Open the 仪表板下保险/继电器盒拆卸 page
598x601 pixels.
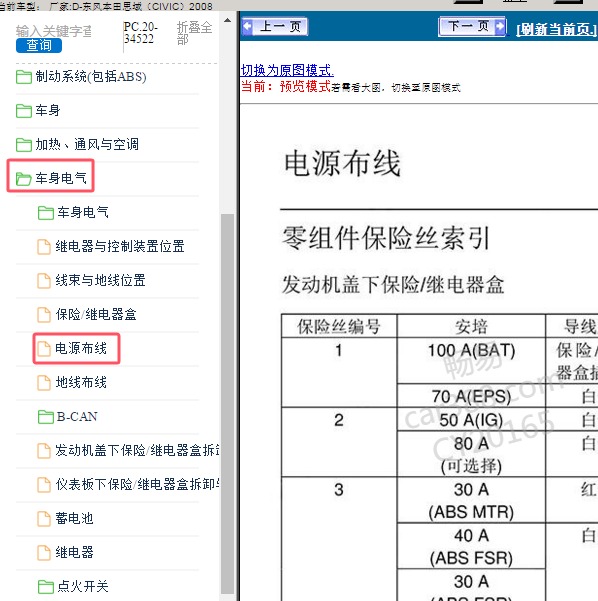pos(138,484)
